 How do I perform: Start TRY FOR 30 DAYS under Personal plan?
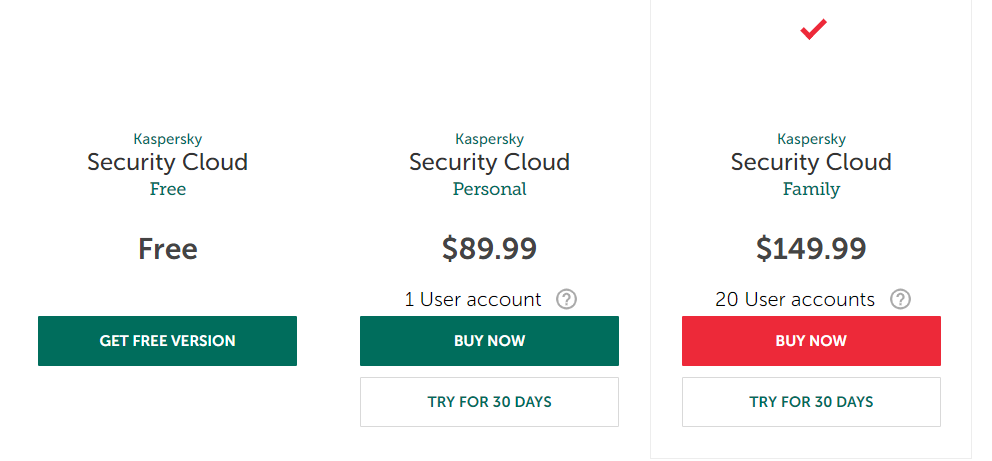489,402
